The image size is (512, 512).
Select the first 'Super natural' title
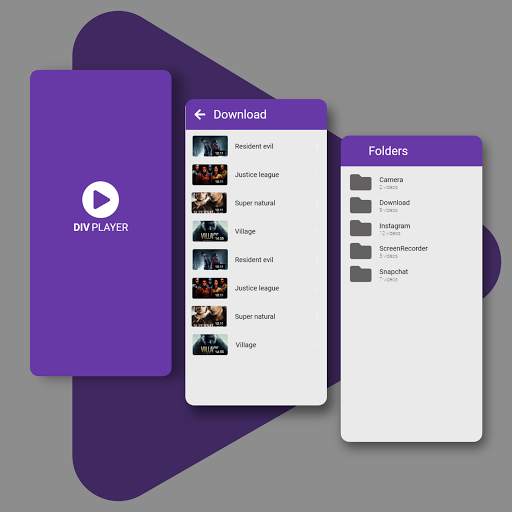[x=255, y=203]
